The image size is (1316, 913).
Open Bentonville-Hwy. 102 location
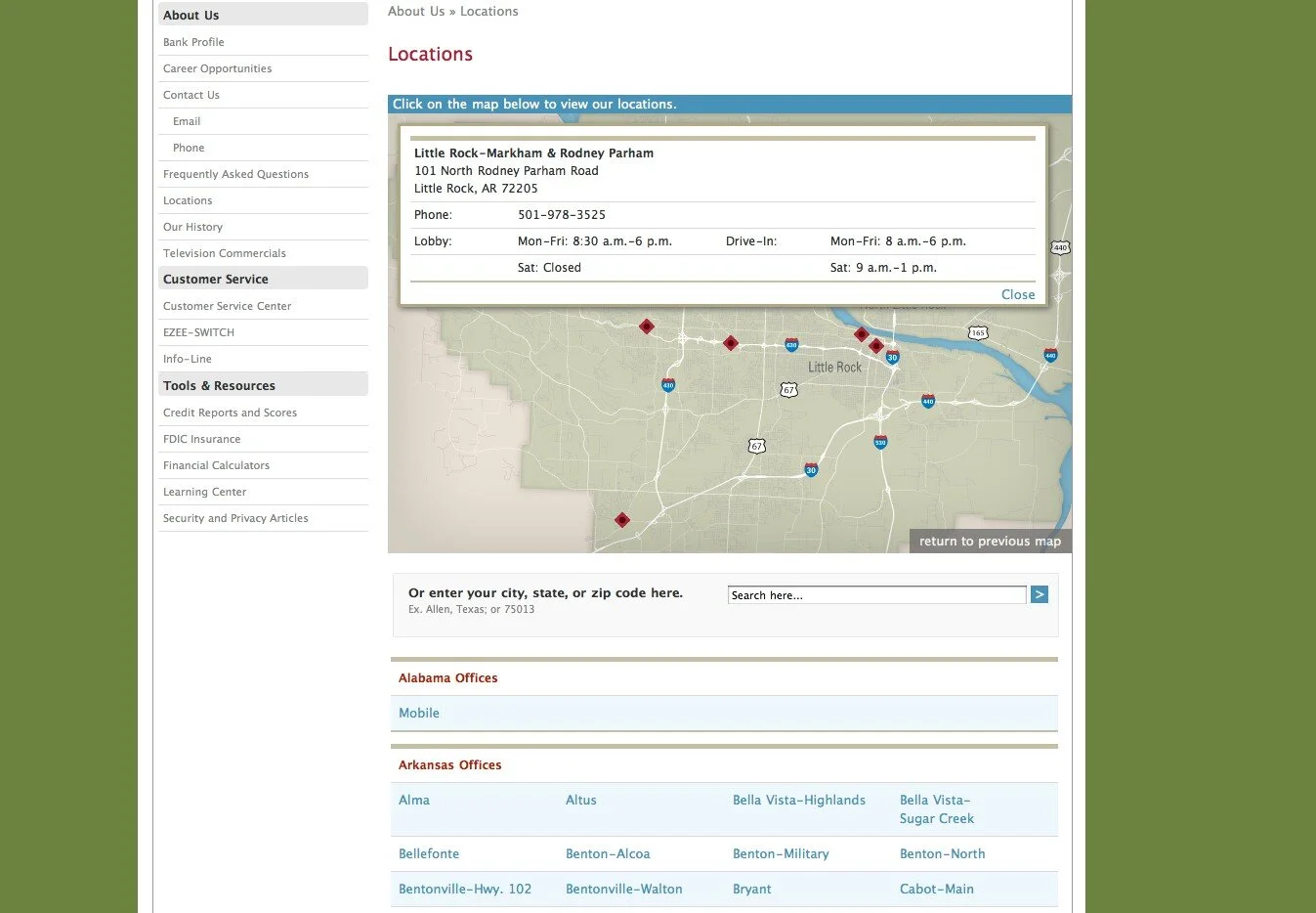tap(465, 889)
